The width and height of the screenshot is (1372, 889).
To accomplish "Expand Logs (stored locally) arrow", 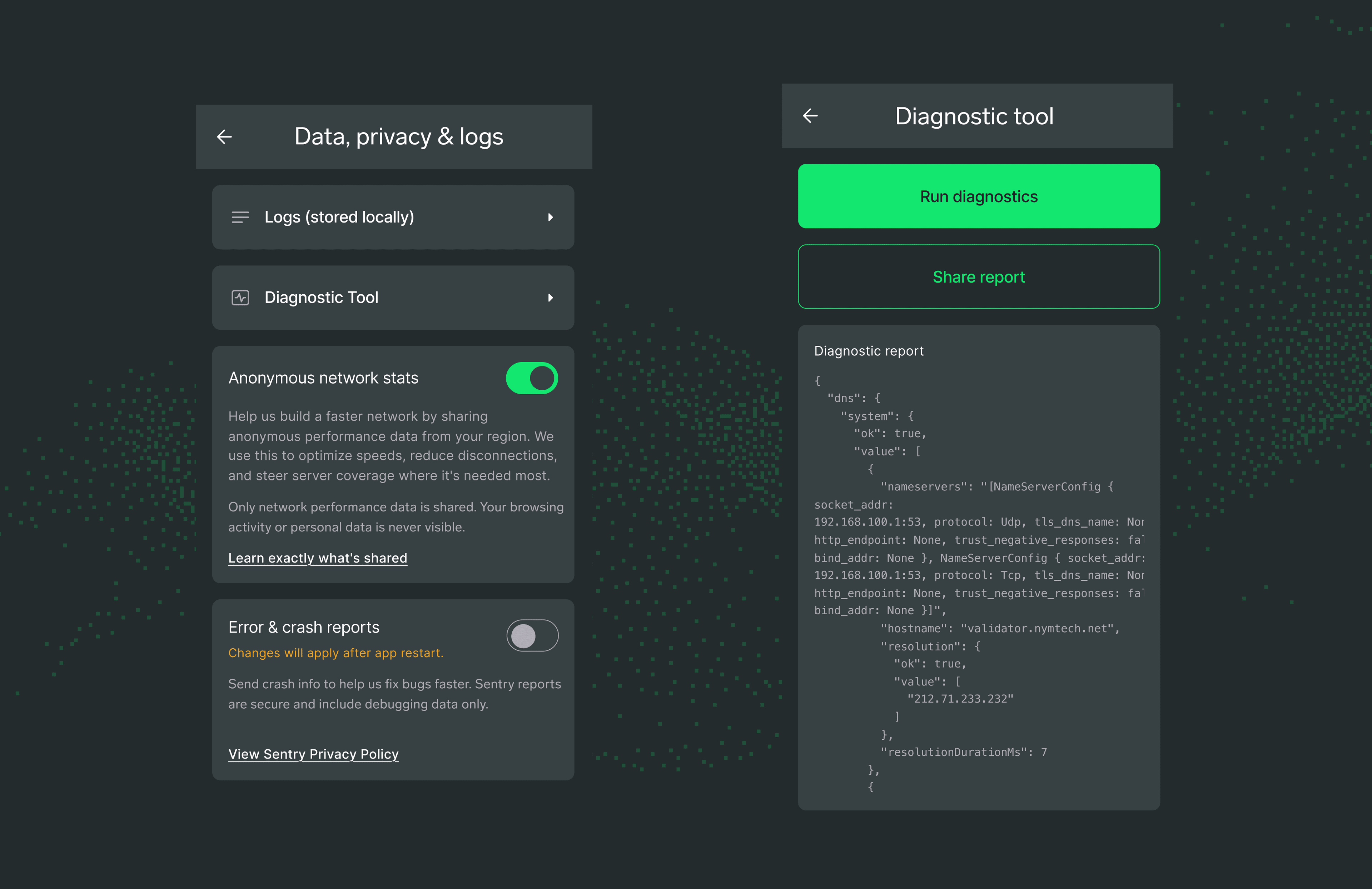I will (x=550, y=217).
